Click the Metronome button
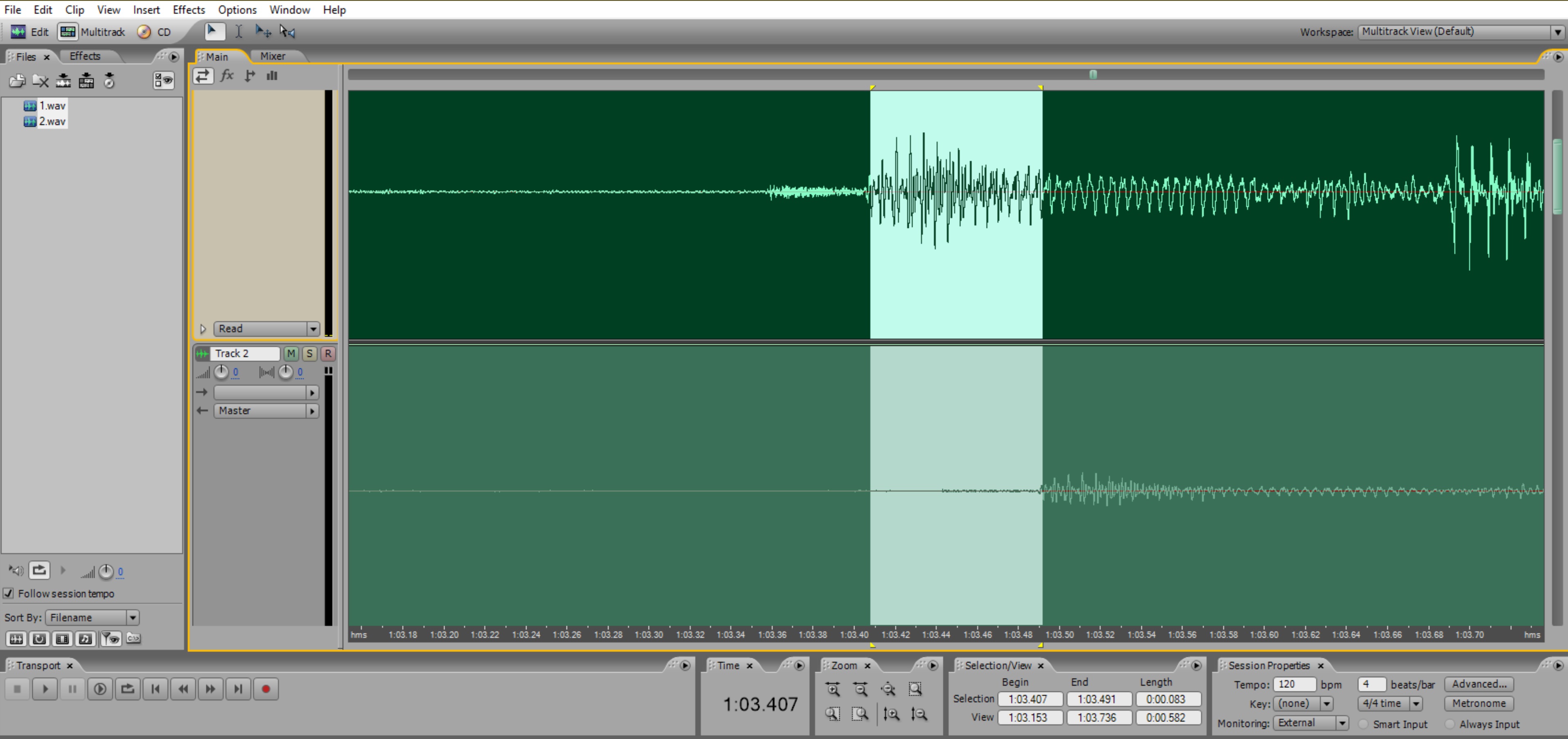This screenshot has height=739, width=1568. click(1478, 704)
